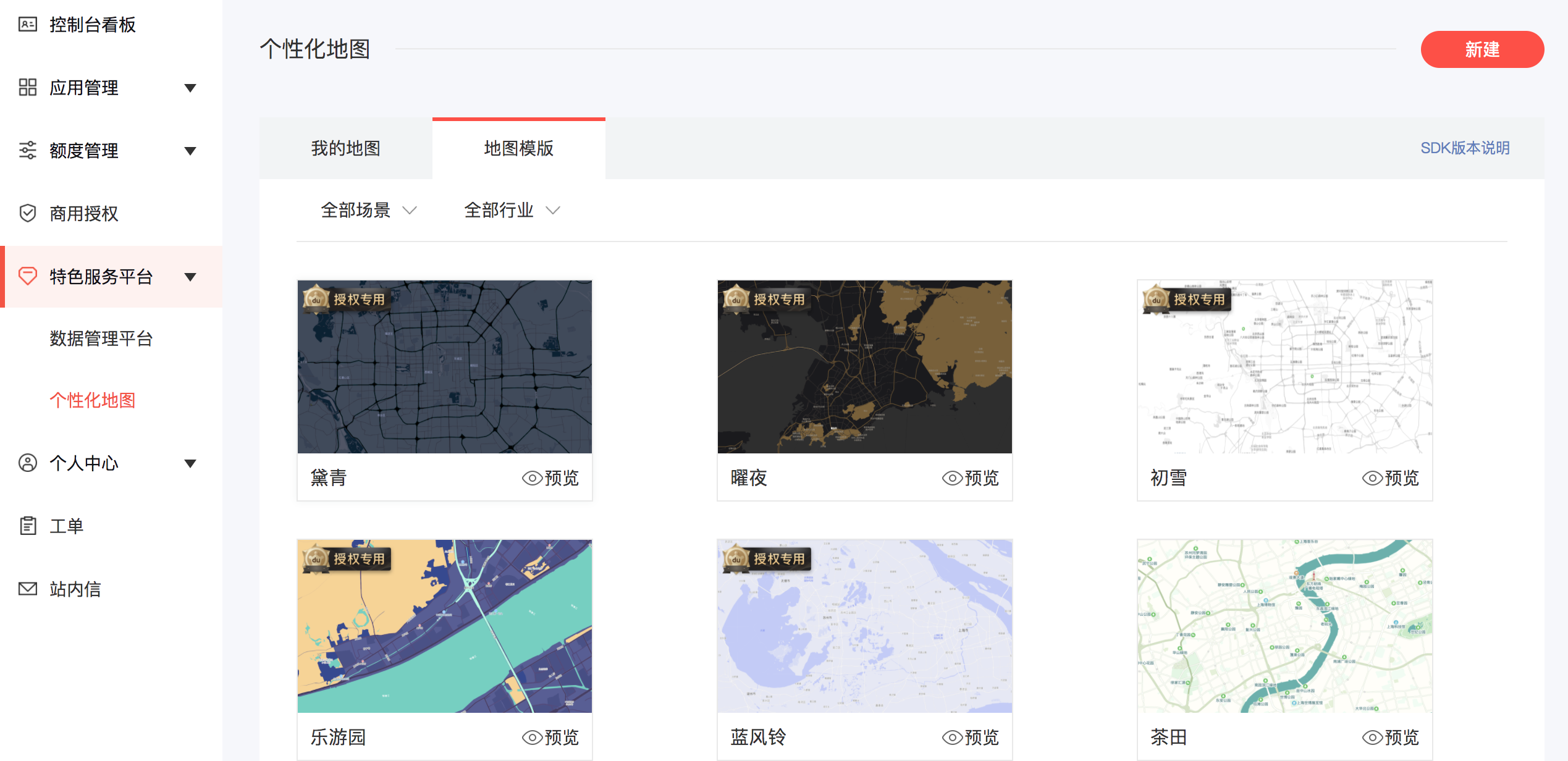The height and width of the screenshot is (761, 1568).
Task: Open the 乐游园 map template thumbnail
Action: pos(444,626)
